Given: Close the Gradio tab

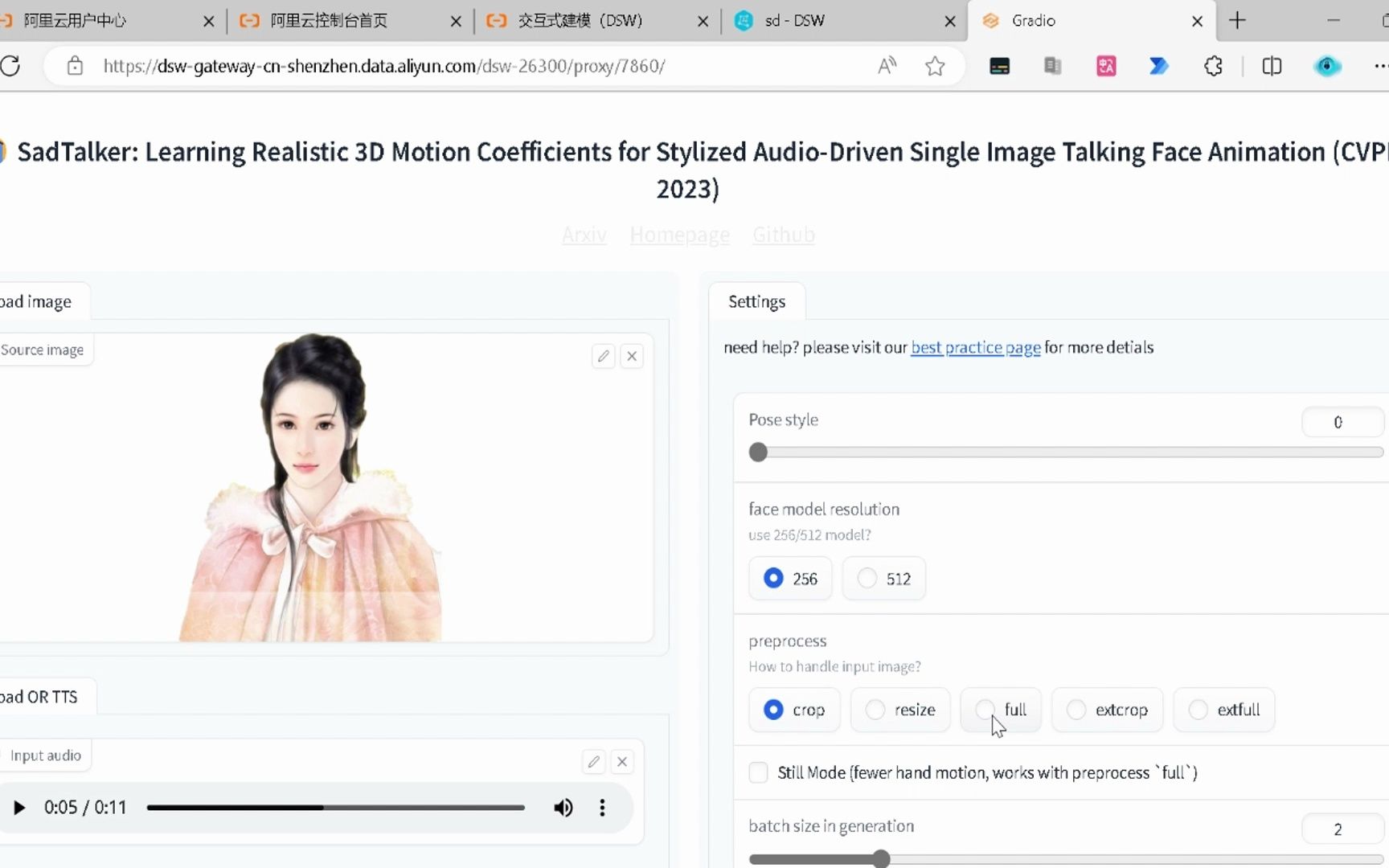Looking at the screenshot, I should click(1197, 21).
